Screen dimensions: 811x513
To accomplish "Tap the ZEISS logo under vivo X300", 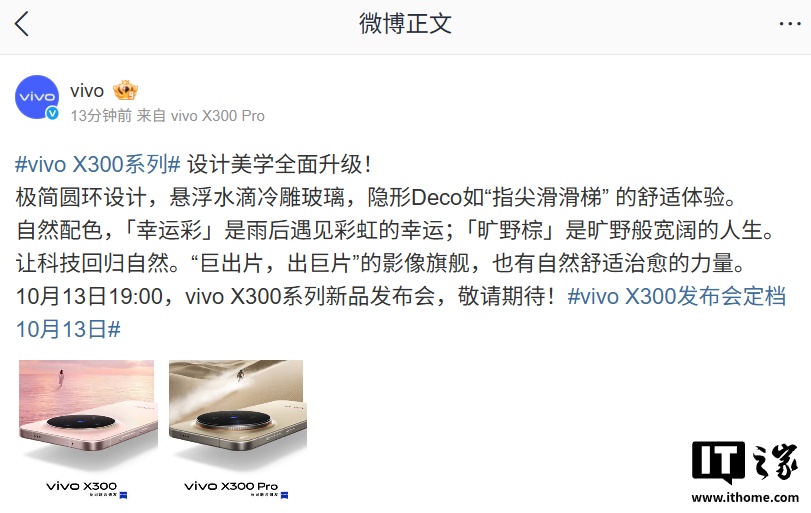I will point(123,495).
